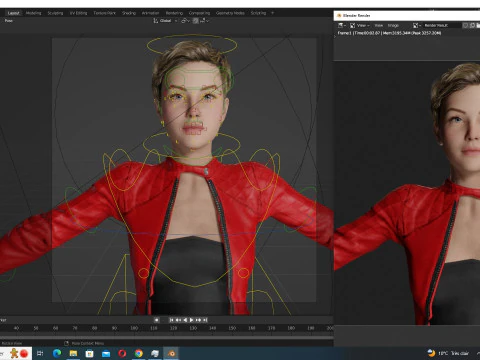Open image folder icon in render header
The width and height of the screenshot is (480, 360).
478,25
